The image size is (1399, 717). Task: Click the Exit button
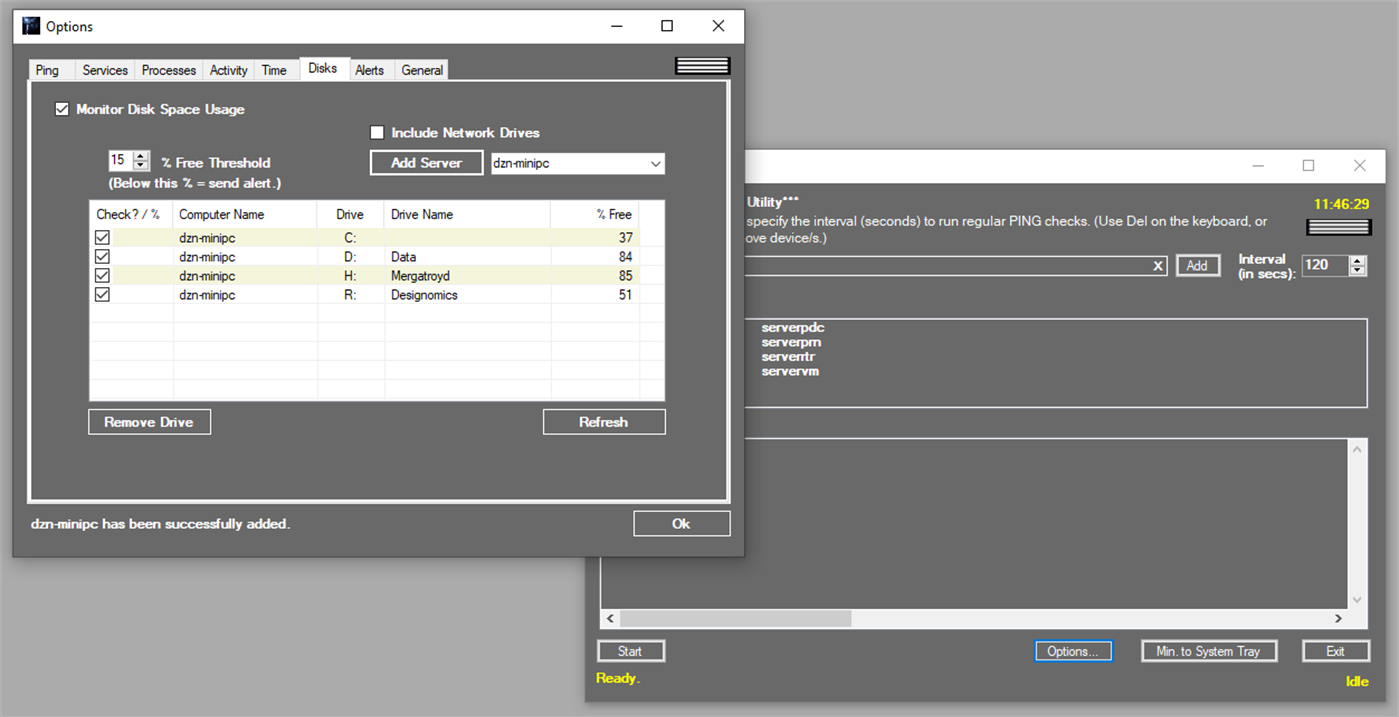coord(1336,651)
